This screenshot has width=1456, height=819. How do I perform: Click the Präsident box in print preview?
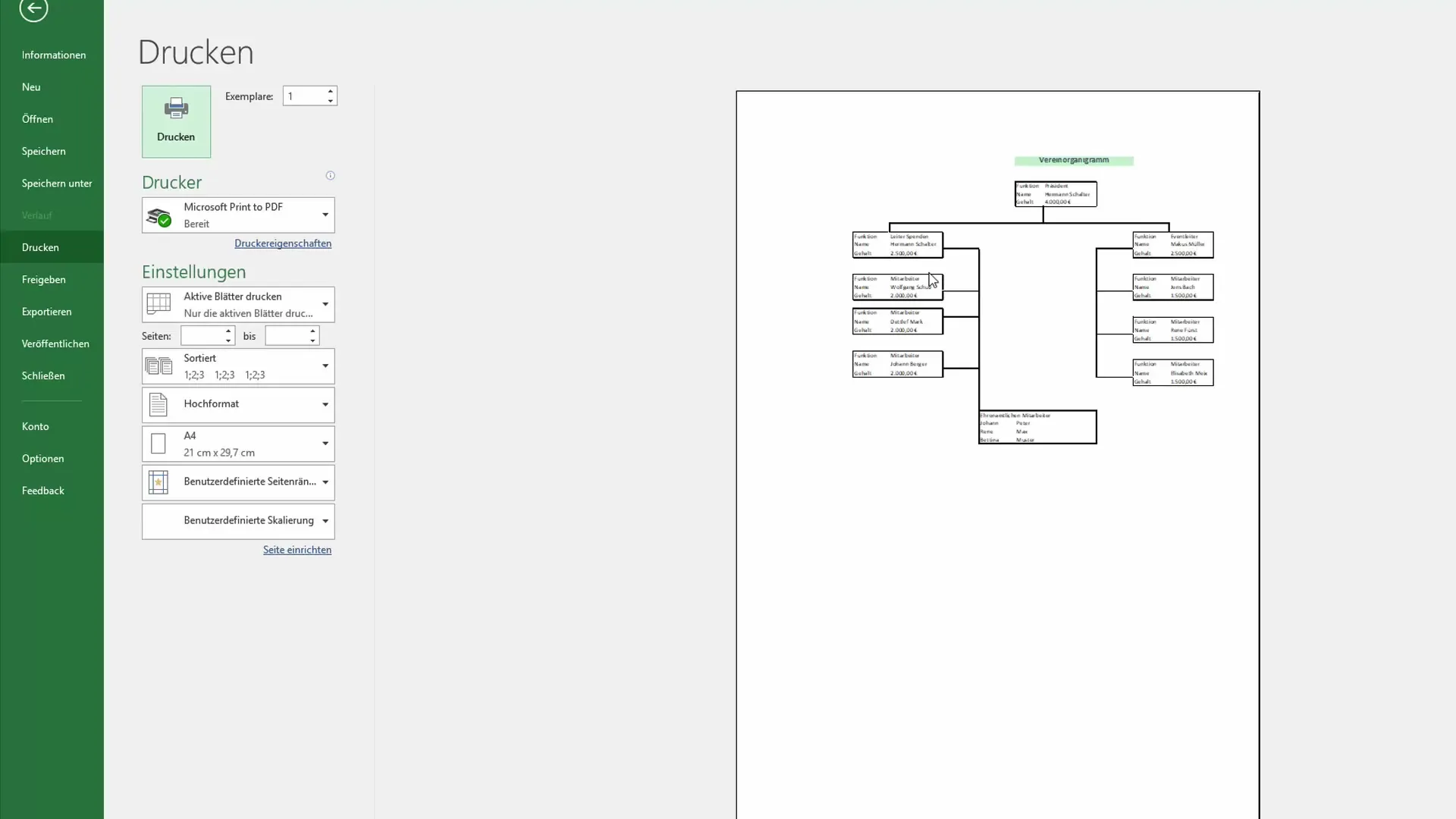point(1056,194)
